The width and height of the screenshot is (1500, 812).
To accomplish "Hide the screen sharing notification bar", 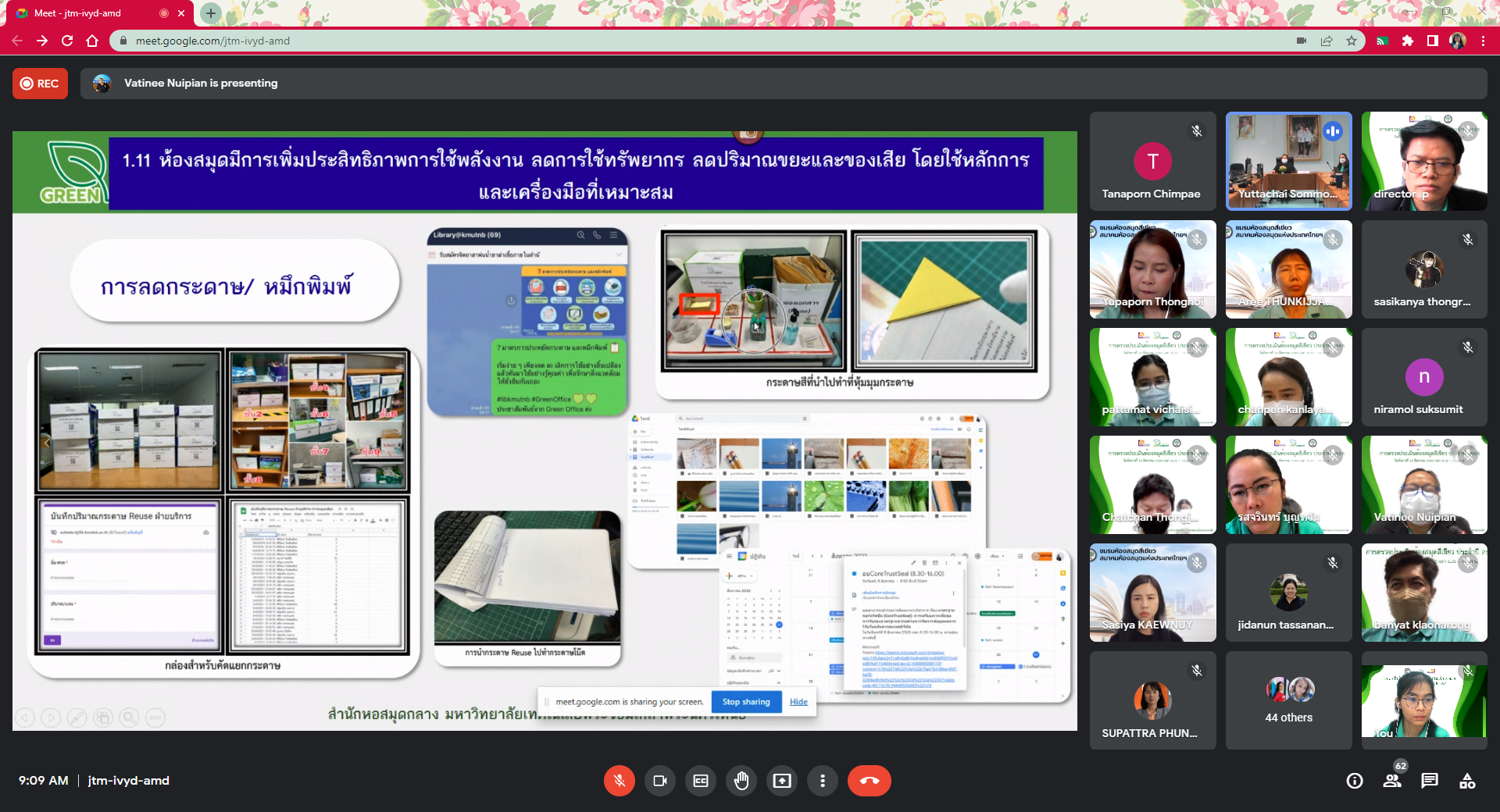I will (x=798, y=702).
